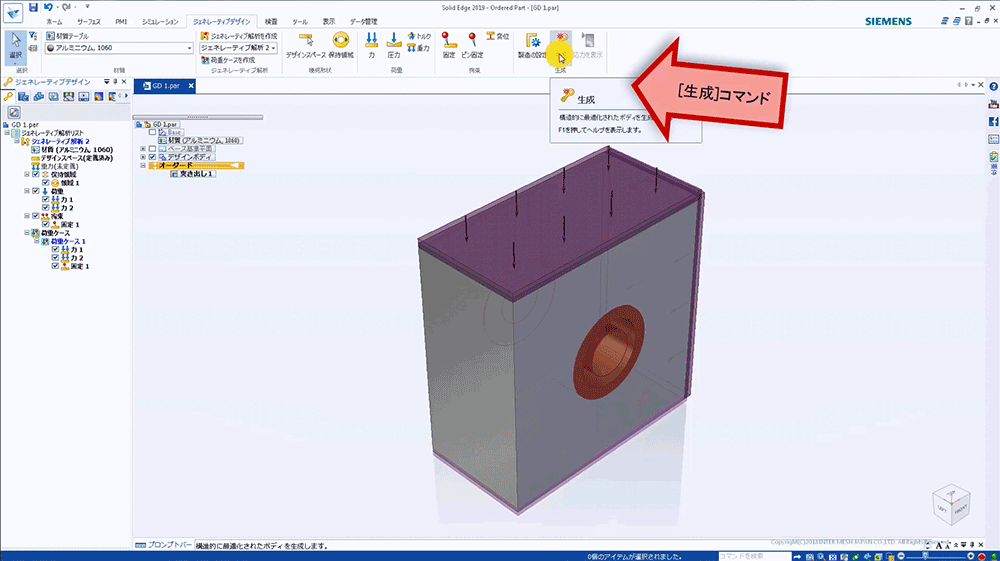Uncheck the 力 2 checkbox under 荷重
This screenshot has width=1000, height=561.
click(45, 208)
